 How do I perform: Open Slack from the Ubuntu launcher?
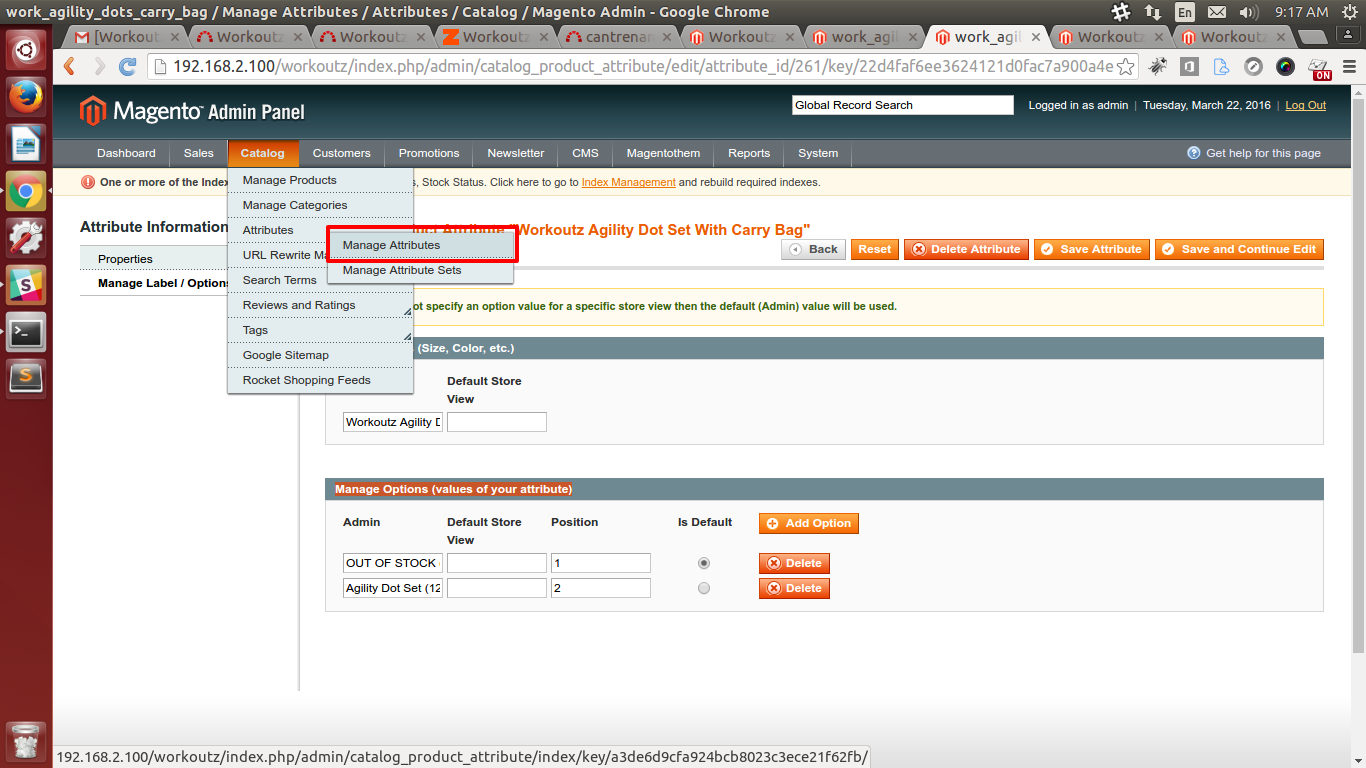(26, 285)
